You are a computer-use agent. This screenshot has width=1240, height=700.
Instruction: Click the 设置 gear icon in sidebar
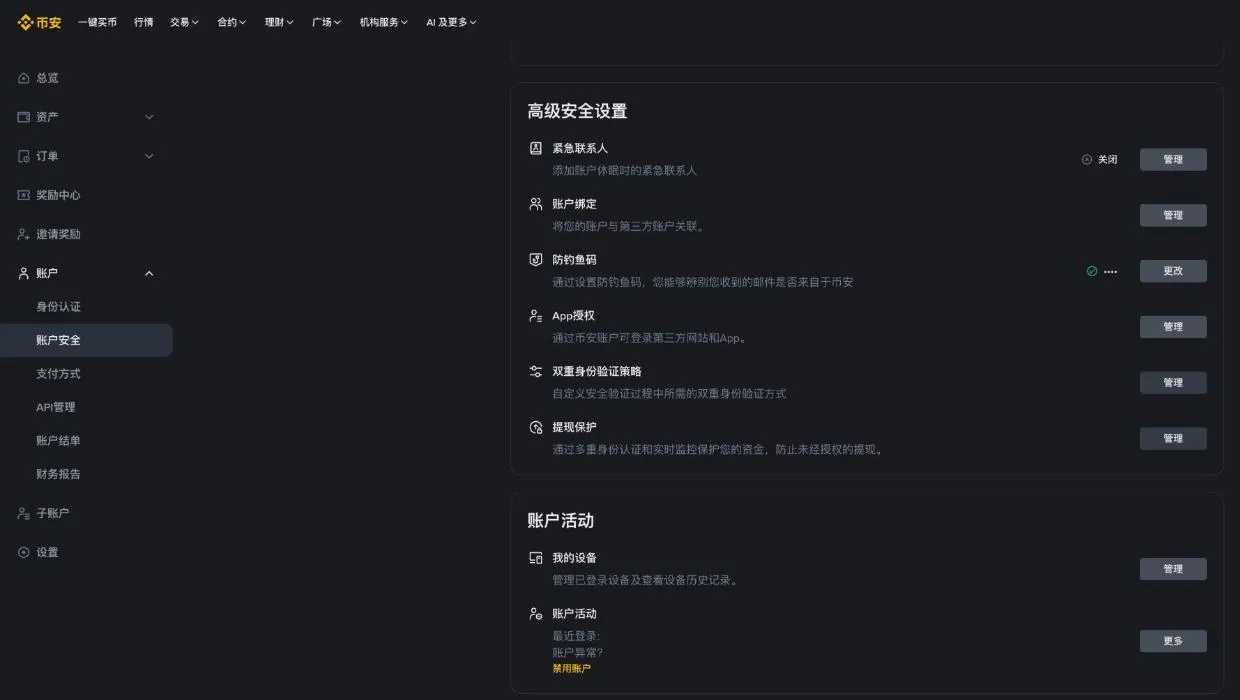pyautogui.click(x=24, y=552)
